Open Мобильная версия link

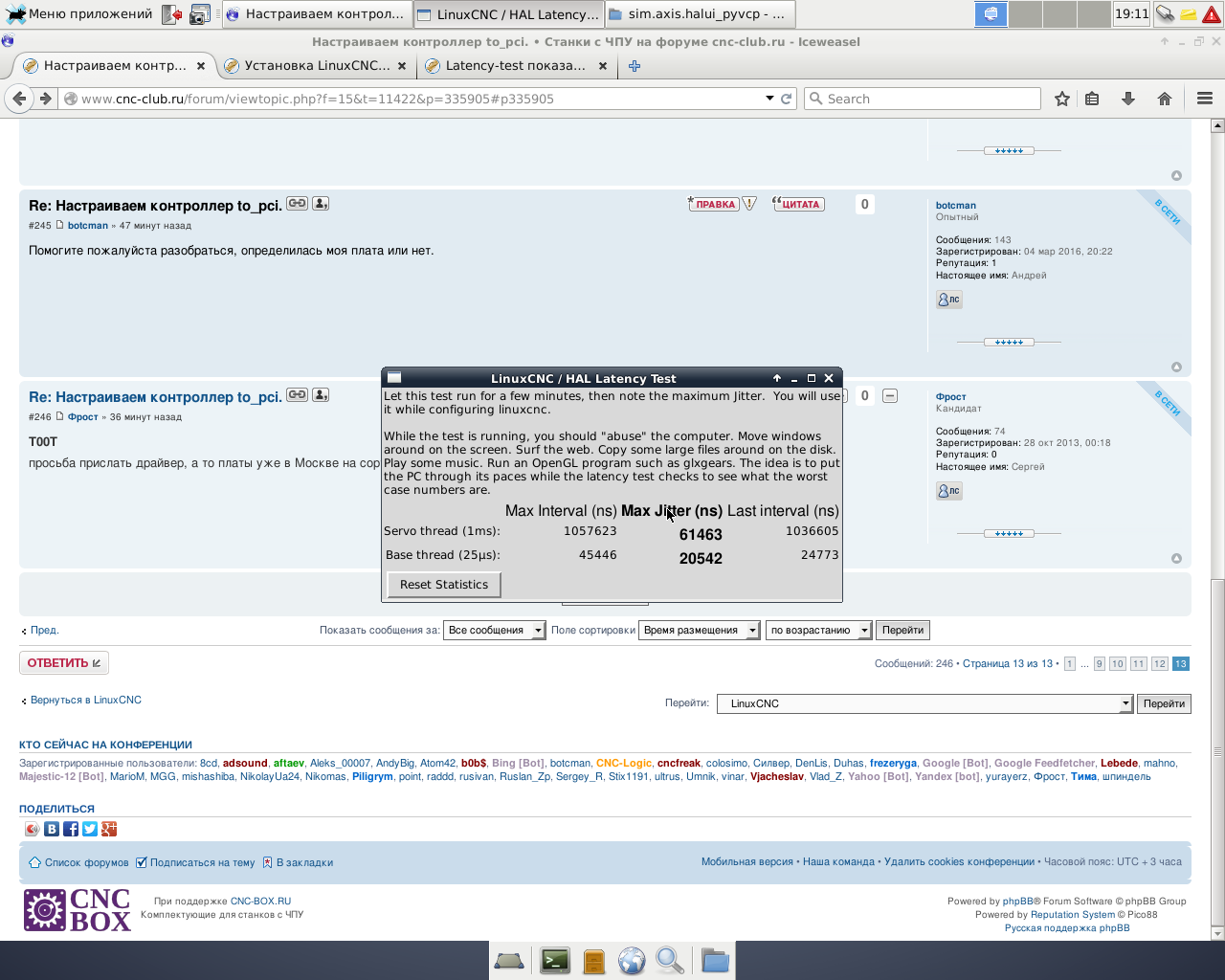(747, 861)
